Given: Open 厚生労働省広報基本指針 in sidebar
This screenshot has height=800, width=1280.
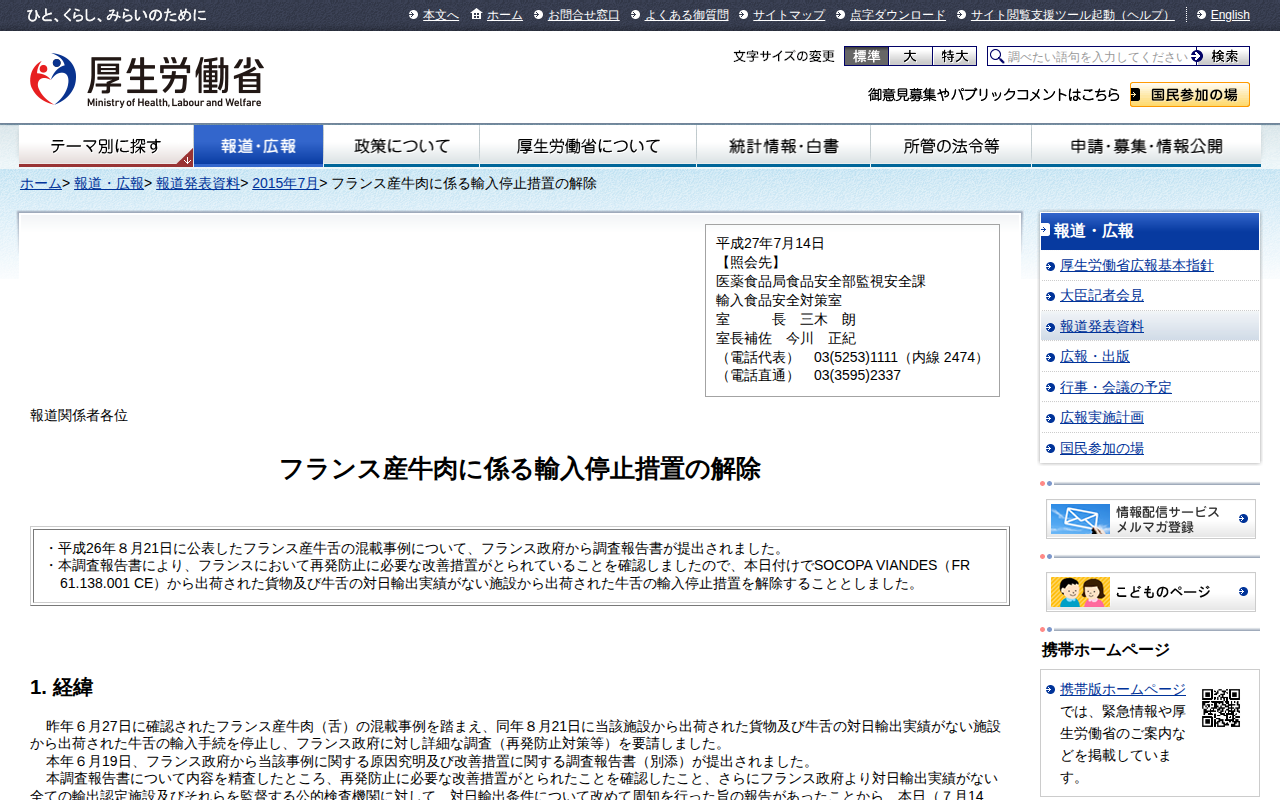Looking at the screenshot, I should pyautogui.click(x=1136, y=265).
